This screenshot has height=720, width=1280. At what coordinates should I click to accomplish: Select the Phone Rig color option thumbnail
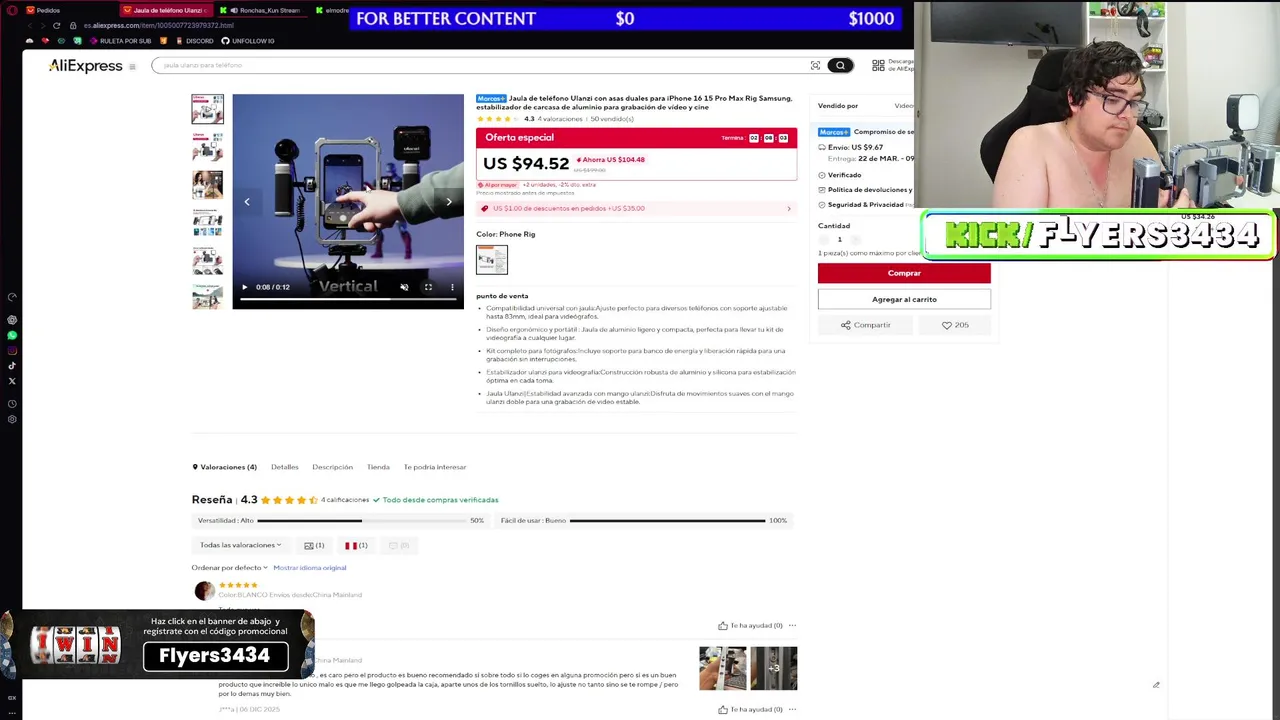(x=492, y=260)
